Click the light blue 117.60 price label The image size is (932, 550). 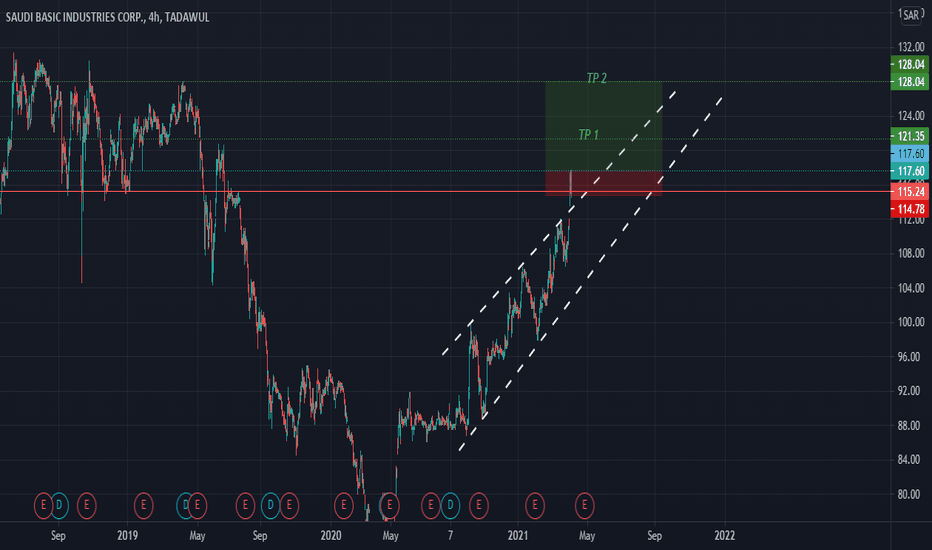click(x=910, y=153)
